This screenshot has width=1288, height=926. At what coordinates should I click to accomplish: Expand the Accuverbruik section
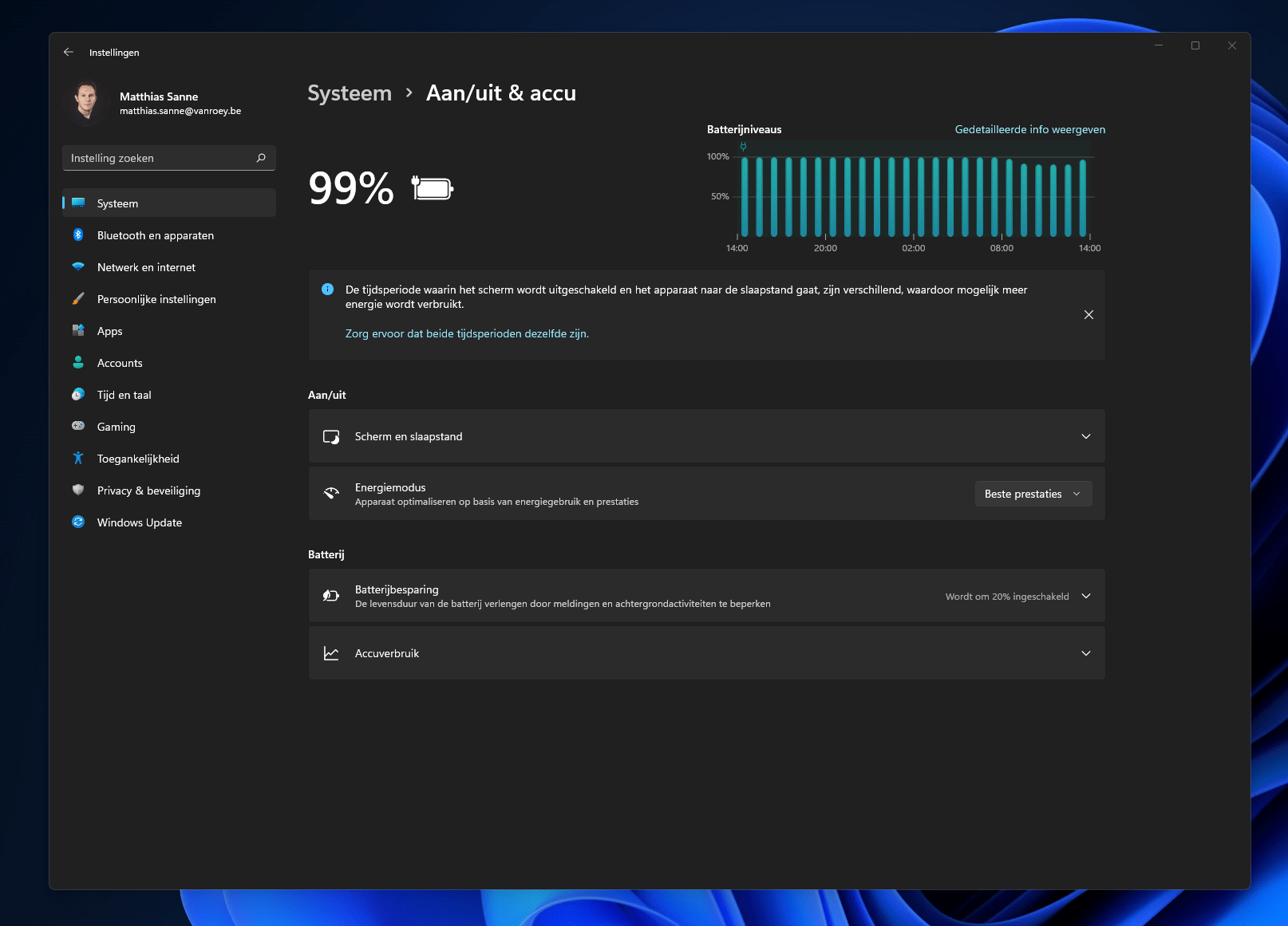[x=1086, y=653]
